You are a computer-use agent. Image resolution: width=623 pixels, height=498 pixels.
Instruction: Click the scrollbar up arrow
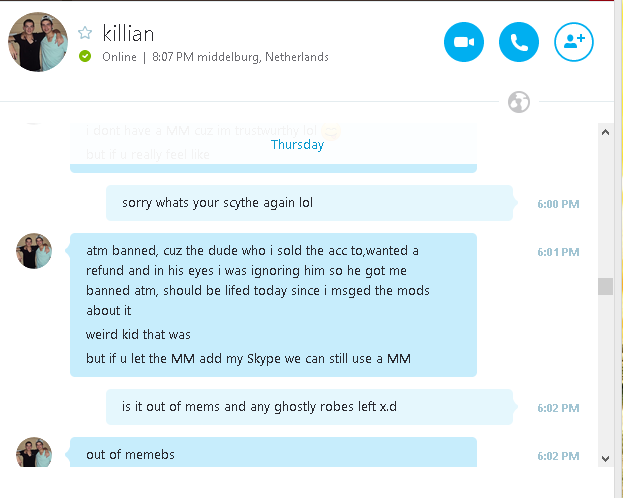tap(605, 132)
